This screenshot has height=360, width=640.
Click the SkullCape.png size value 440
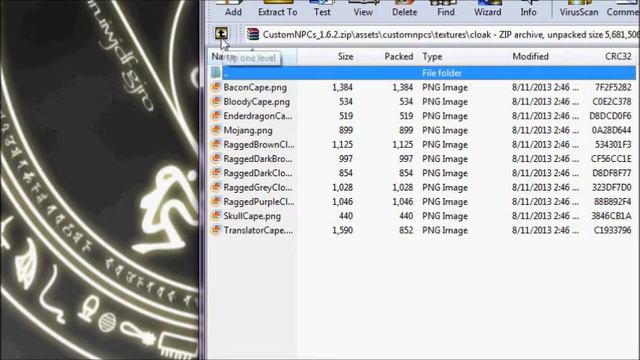(x=346, y=216)
